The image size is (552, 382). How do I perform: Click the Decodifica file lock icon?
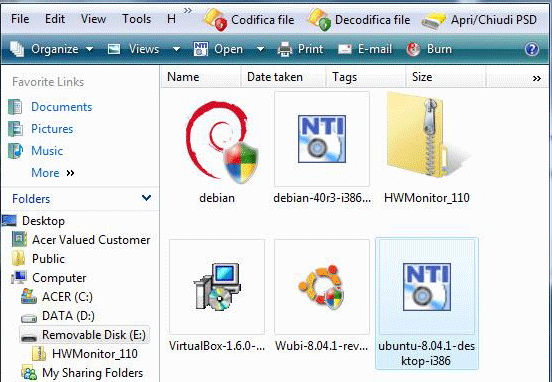point(320,20)
